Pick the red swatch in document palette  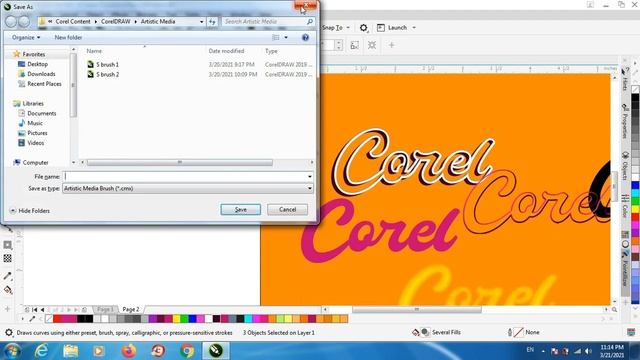(x=57, y=318)
